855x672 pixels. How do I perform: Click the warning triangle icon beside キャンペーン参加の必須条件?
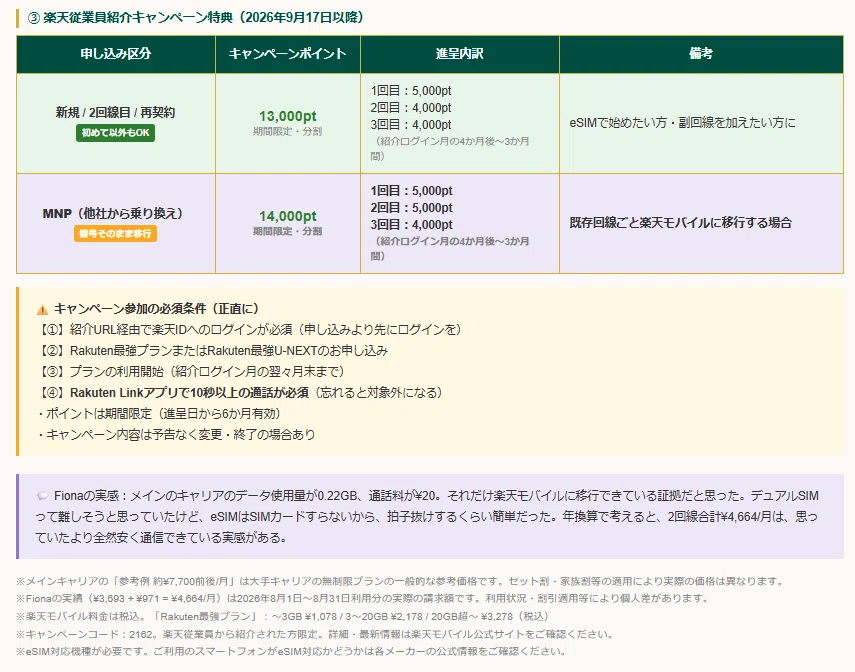(x=42, y=310)
